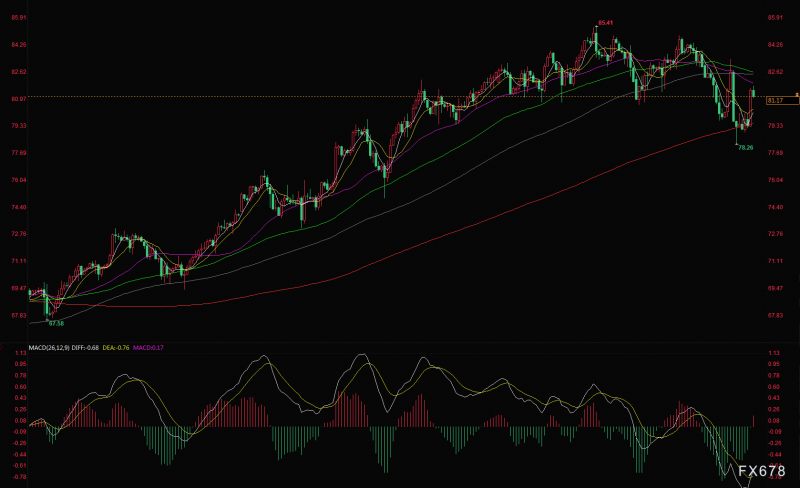Click 82.62 on the left price axis

click(19, 72)
